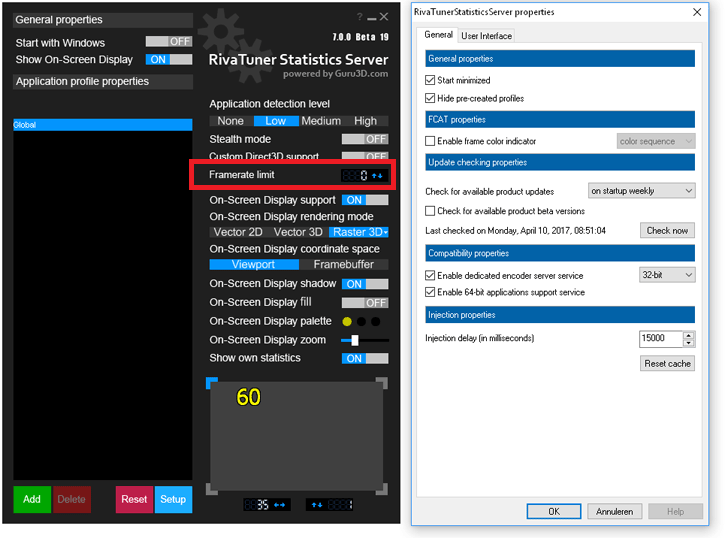This screenshot has height=538, width=725.
Task: Open the Raster 3D mode dropdown arrow
Action: (386, 232)
